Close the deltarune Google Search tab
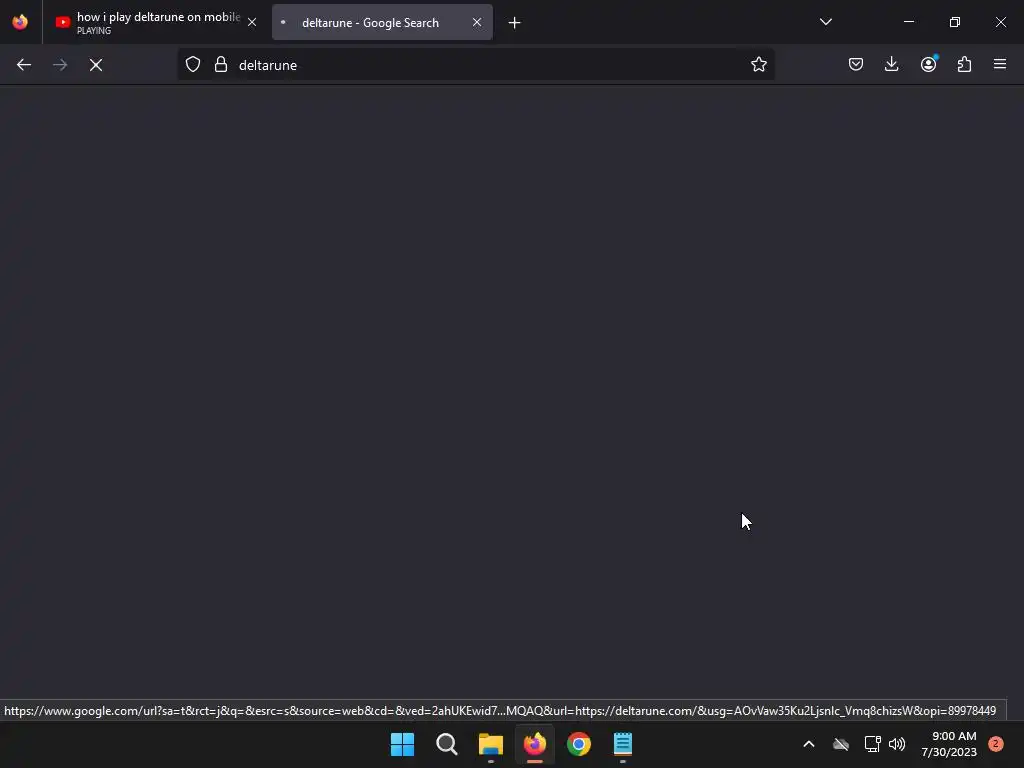 (x=477, y=22)
